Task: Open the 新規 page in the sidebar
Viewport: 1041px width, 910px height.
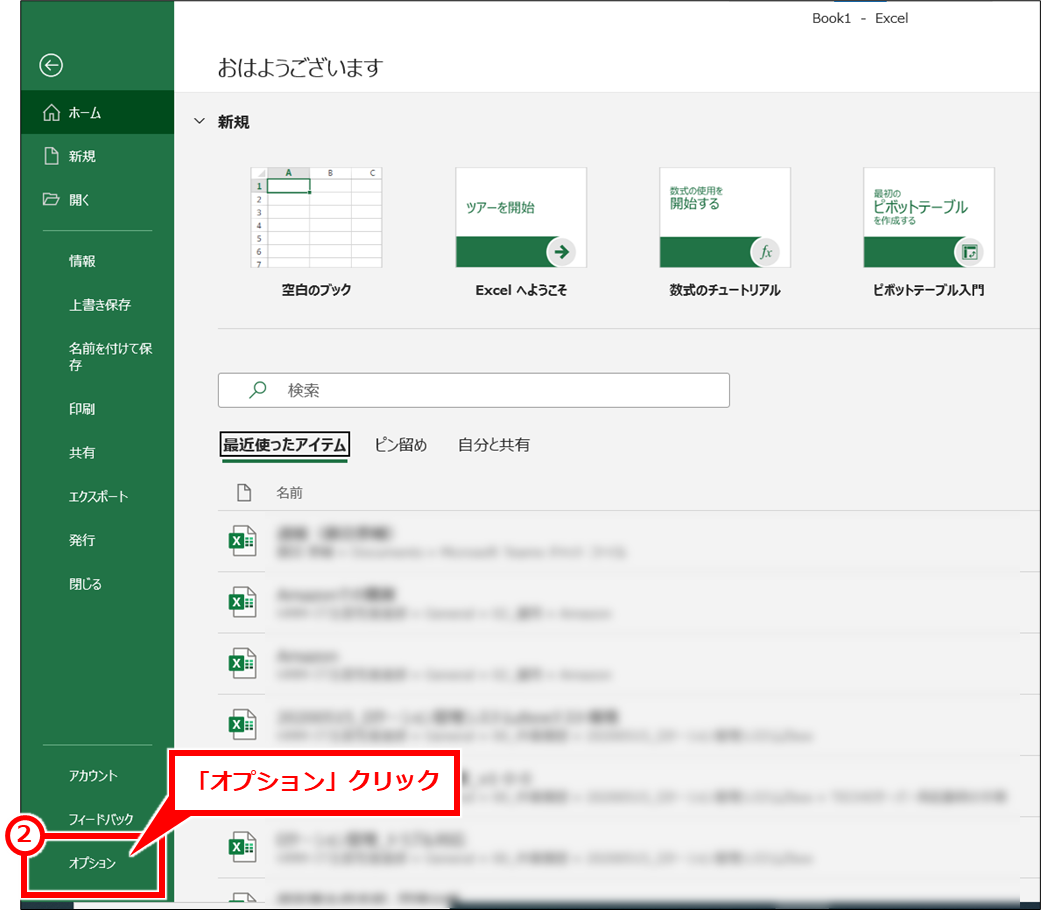Action: pos(97,156)
